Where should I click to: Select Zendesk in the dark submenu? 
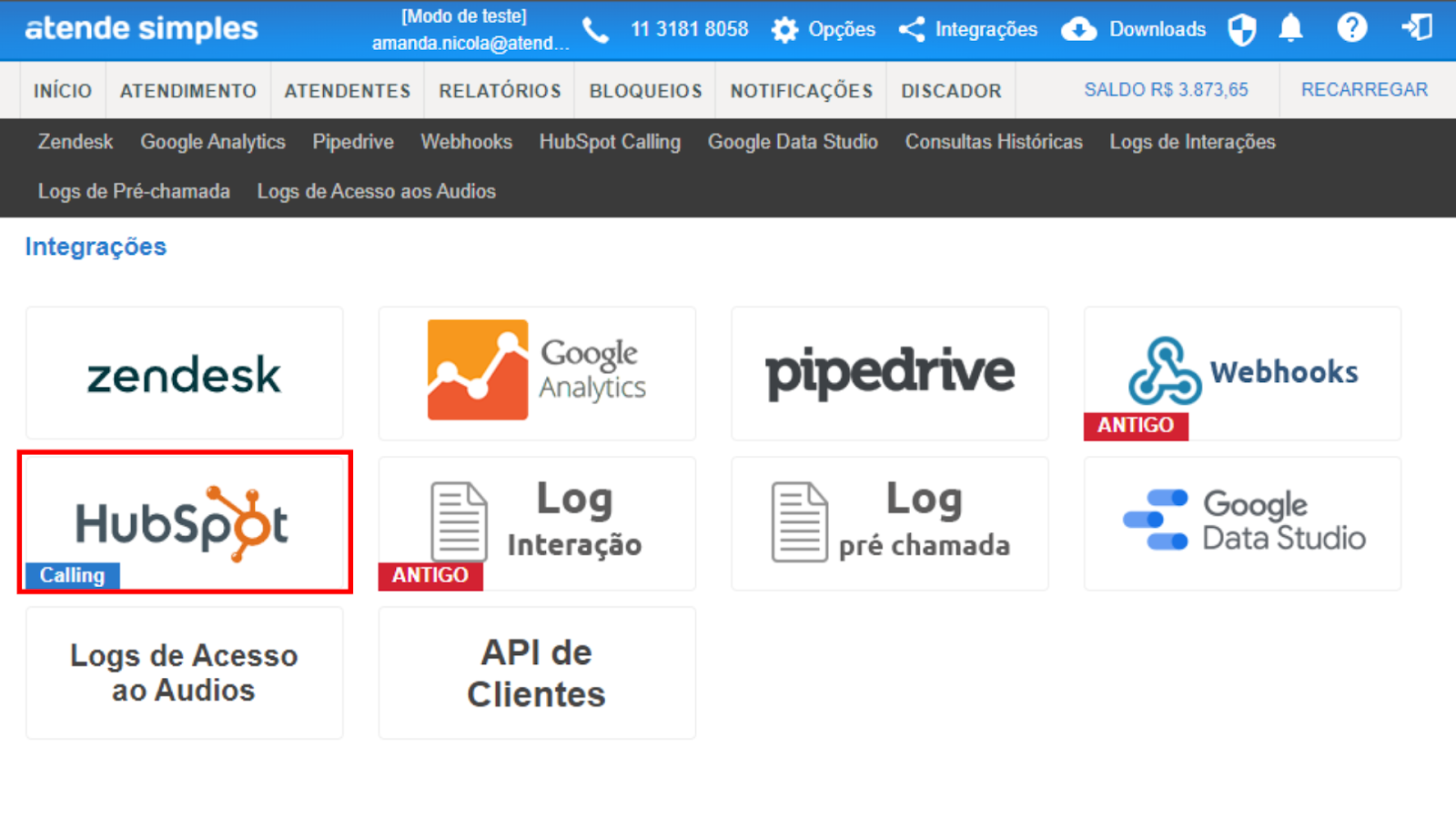click(76, 142)
